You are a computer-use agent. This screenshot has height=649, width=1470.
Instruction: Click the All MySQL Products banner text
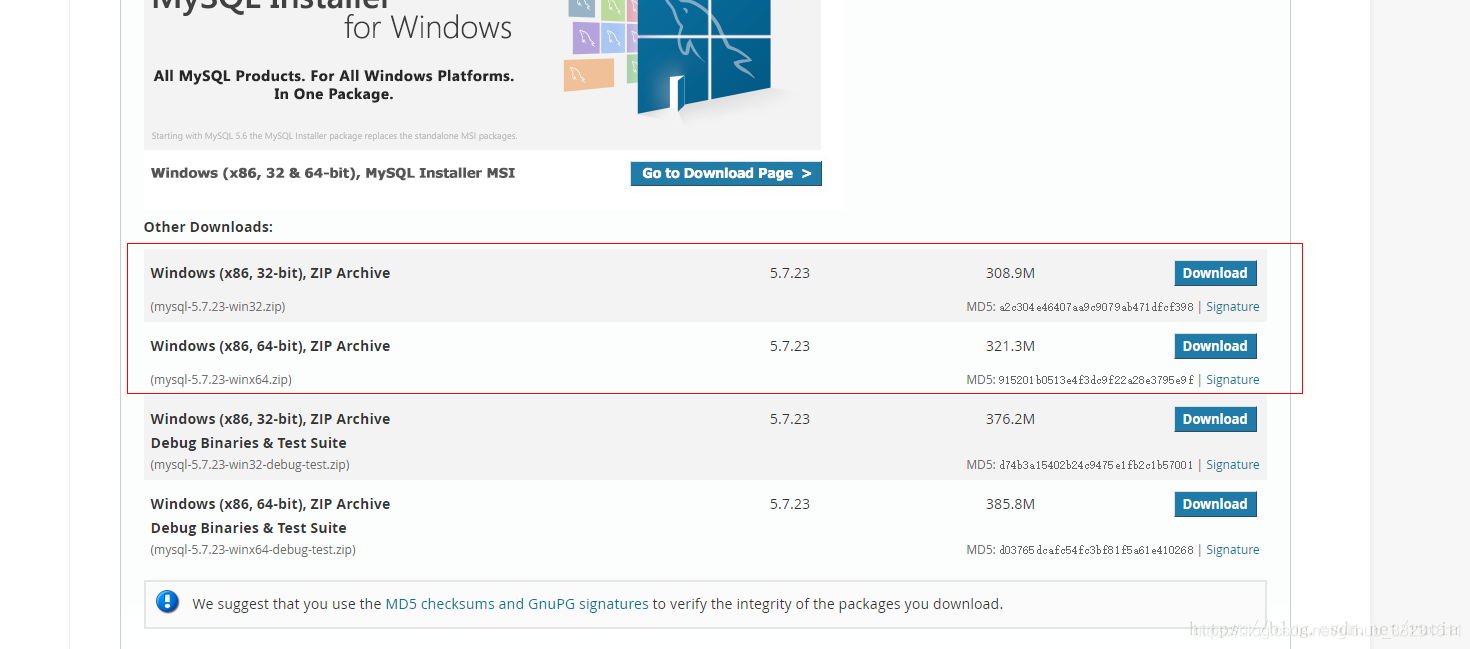click(334, 85)
